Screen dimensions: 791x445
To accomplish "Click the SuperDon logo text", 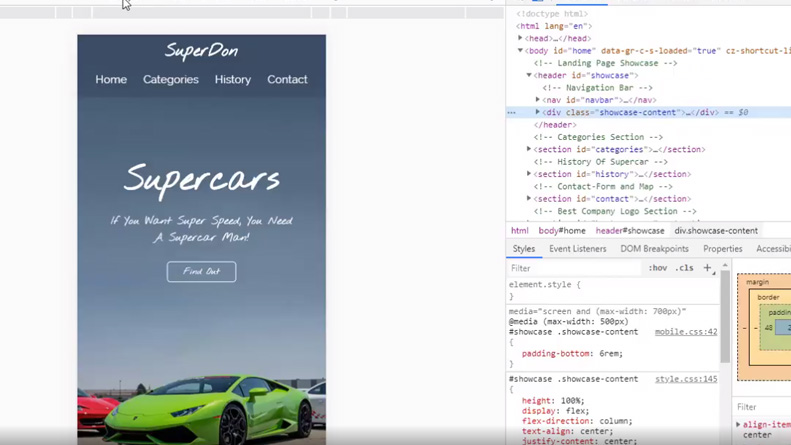I will coord(201,51).
